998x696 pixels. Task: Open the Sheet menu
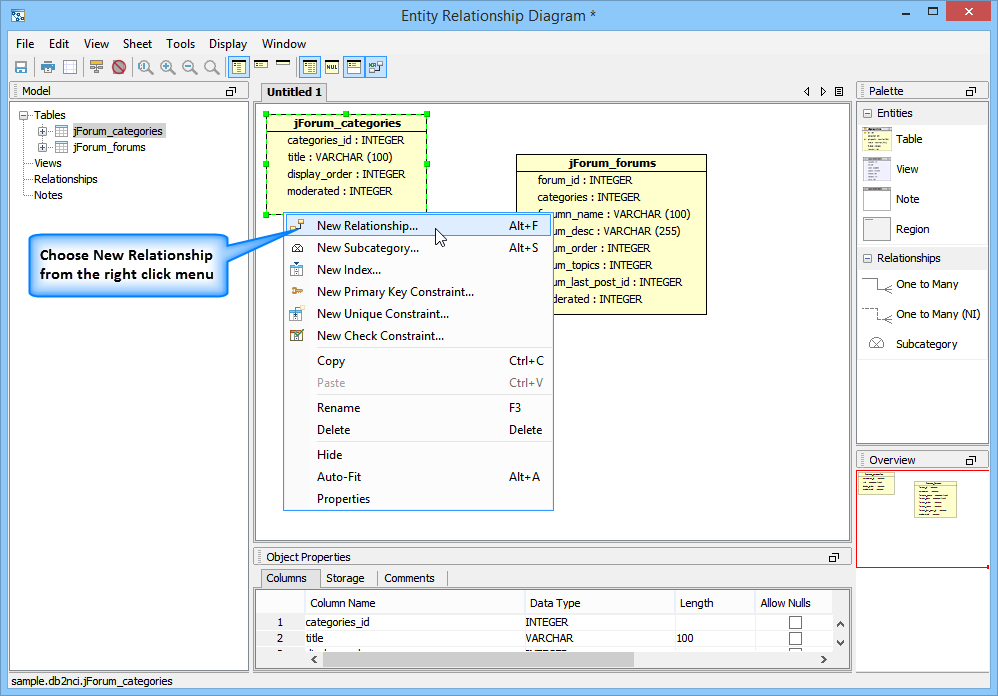click(x=137, y=44)
